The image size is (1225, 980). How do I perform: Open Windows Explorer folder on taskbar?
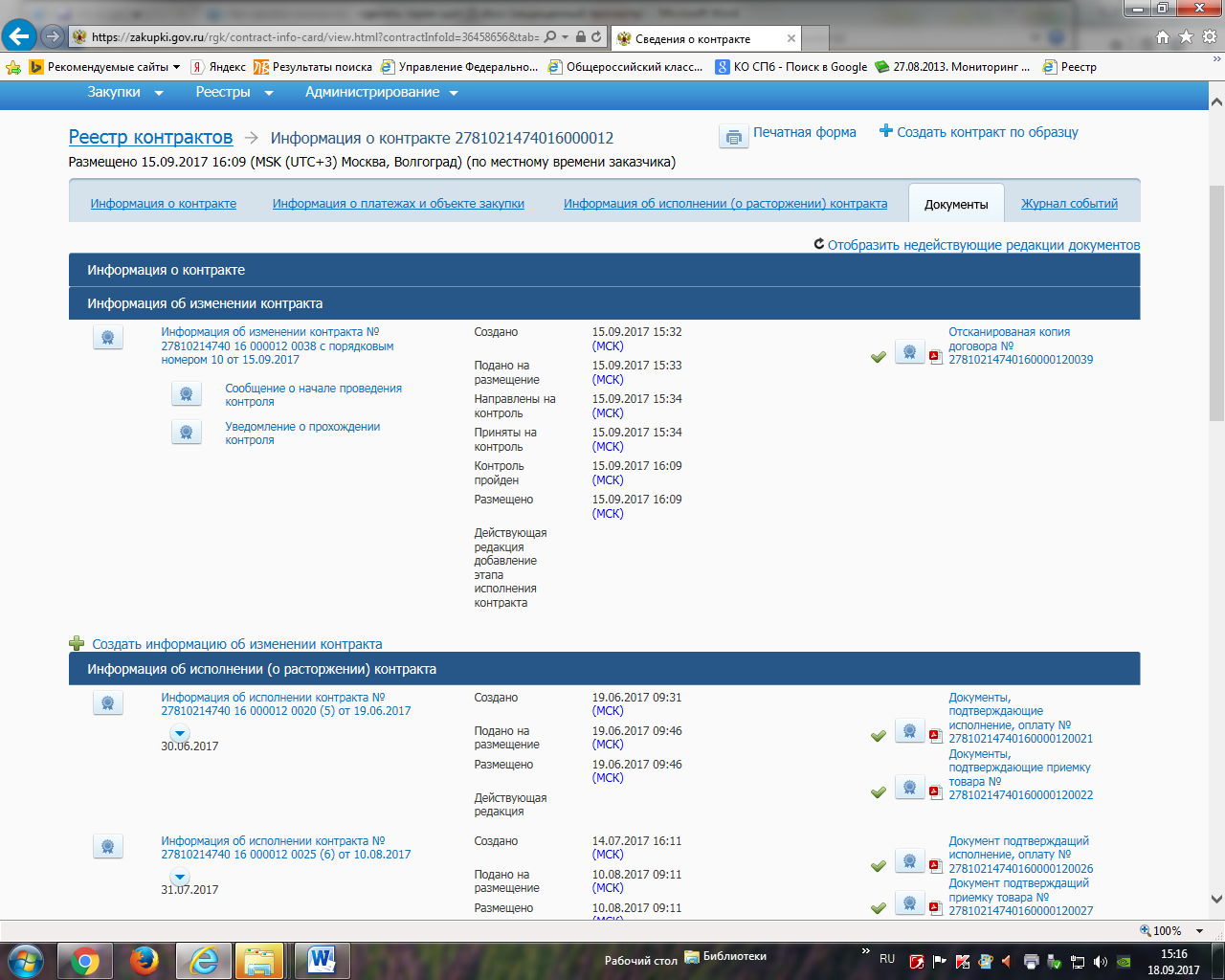(x=259, y=960)
